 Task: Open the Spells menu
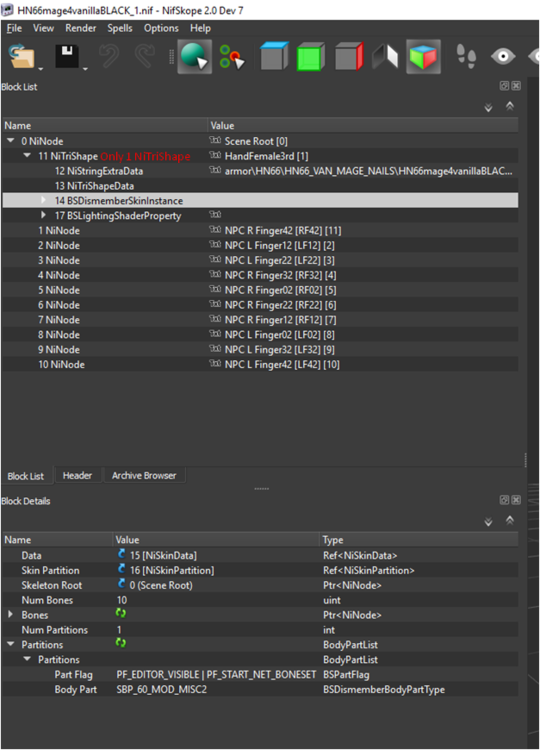click(x=120, y=28)
